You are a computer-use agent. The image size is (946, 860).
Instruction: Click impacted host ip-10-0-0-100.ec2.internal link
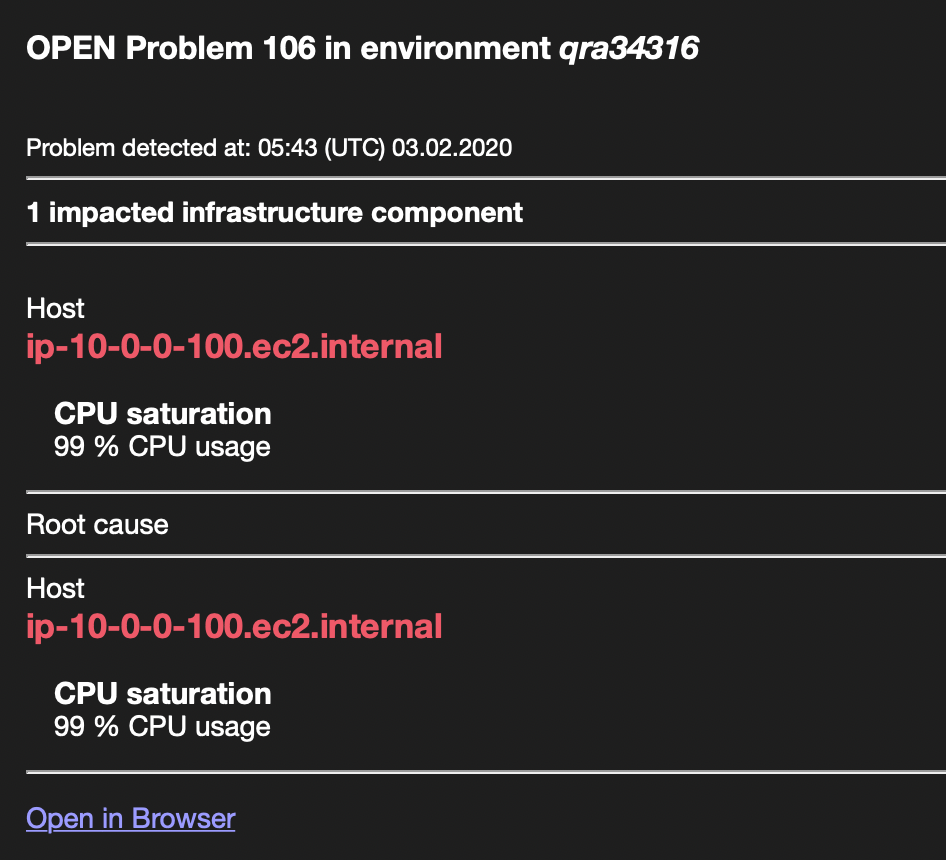234,347
